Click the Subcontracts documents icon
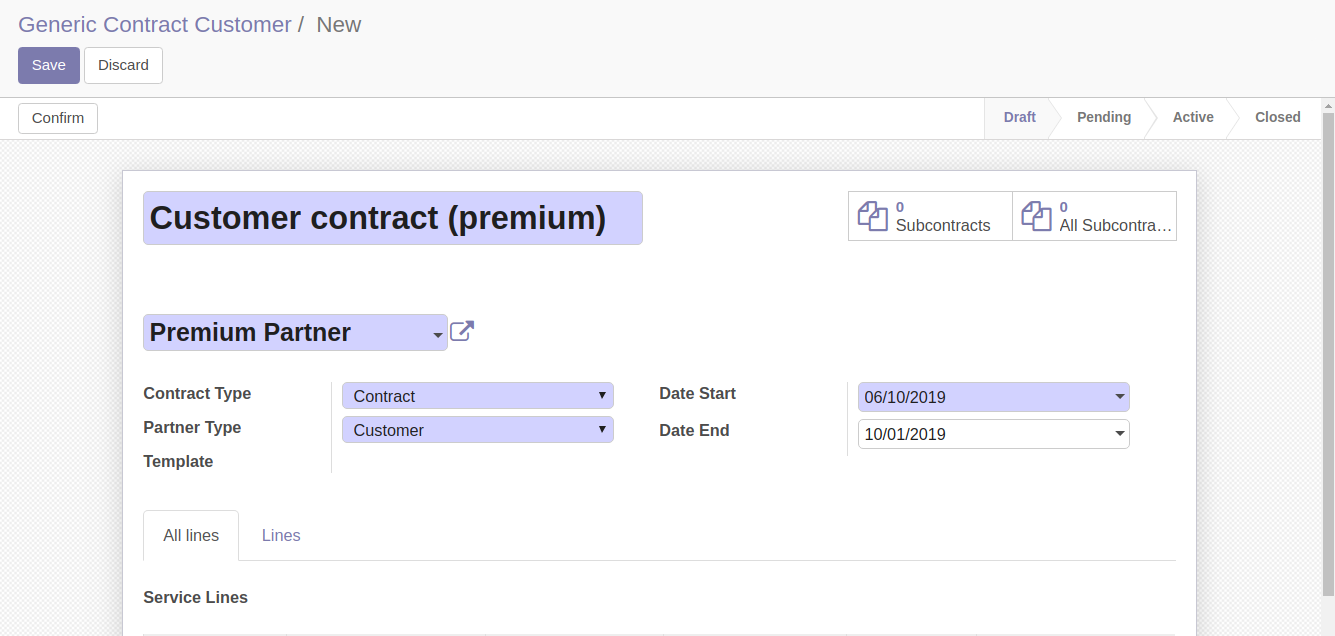 [873, 216]
